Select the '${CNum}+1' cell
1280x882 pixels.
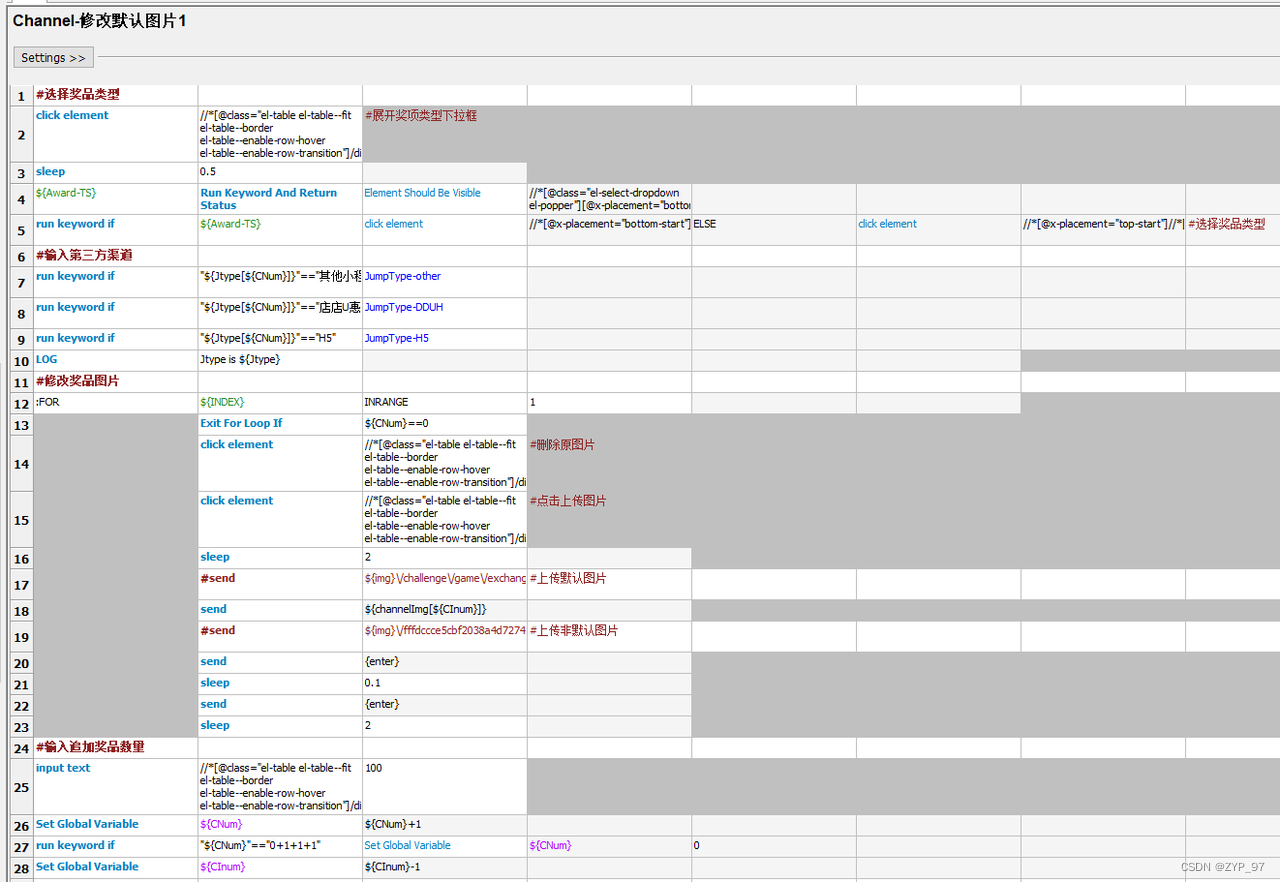(x=445, y=825)
